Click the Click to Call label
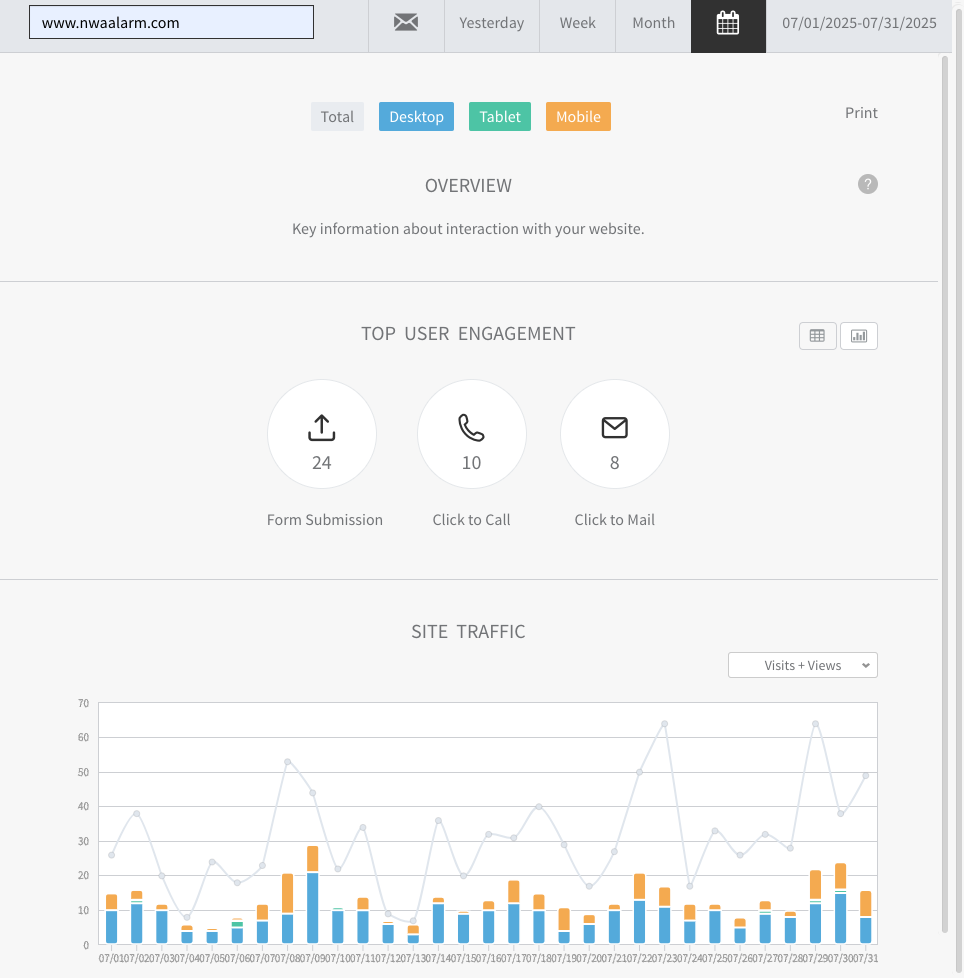Image resolution: width=964 pixels, height=978 pixels. pyautogui.click(x=471, y=520)
